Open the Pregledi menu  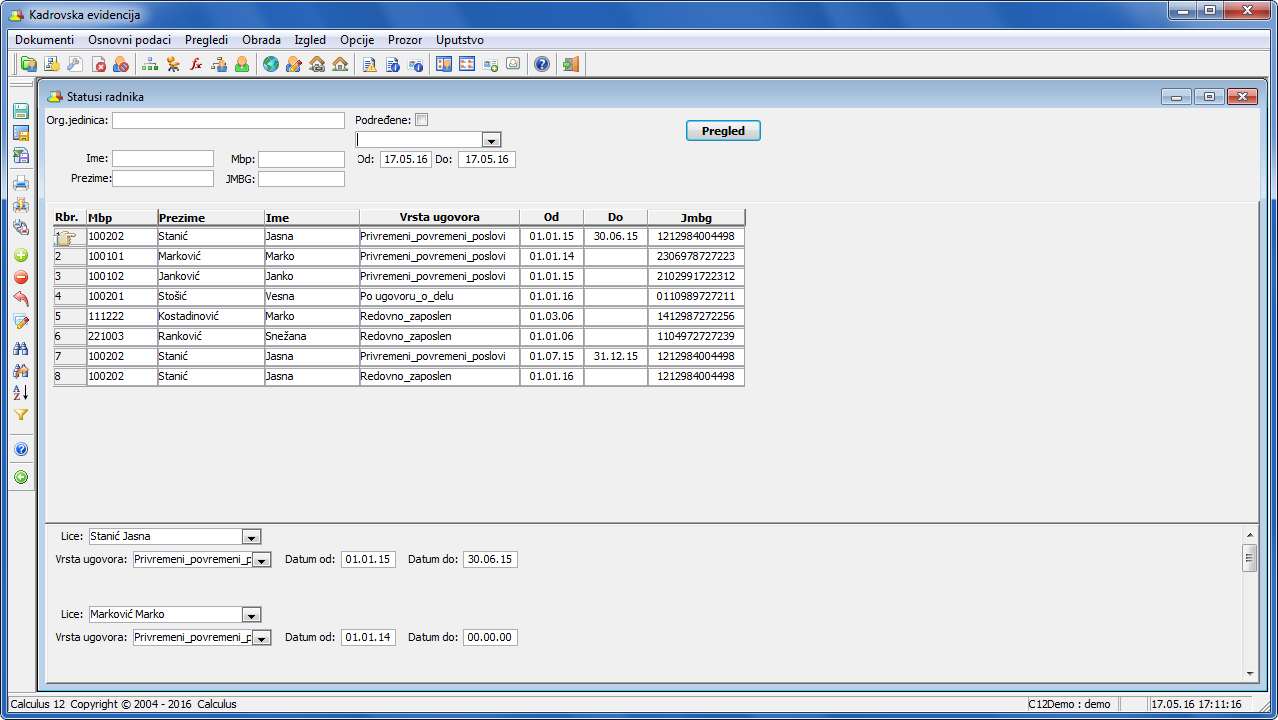pyautogui.click(x=206, y=40)
